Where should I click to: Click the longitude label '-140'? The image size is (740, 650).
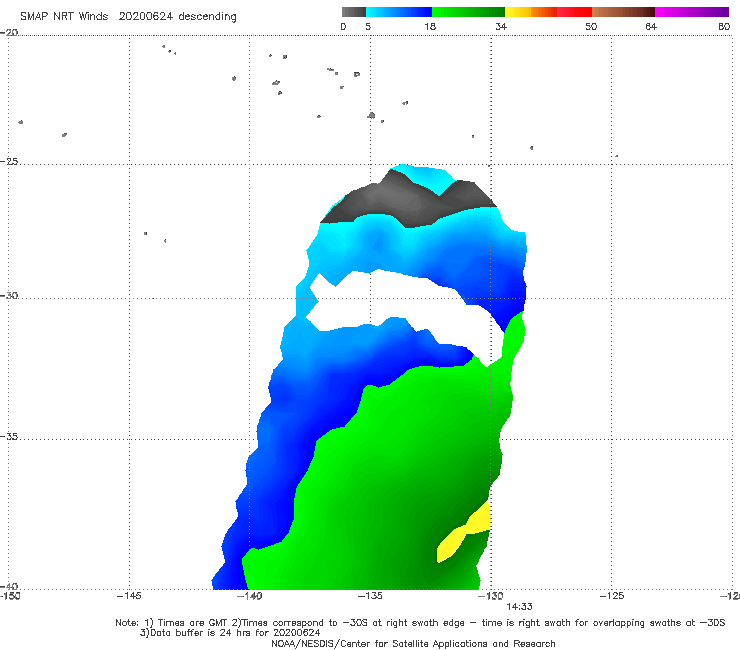[x=249, y=596]
